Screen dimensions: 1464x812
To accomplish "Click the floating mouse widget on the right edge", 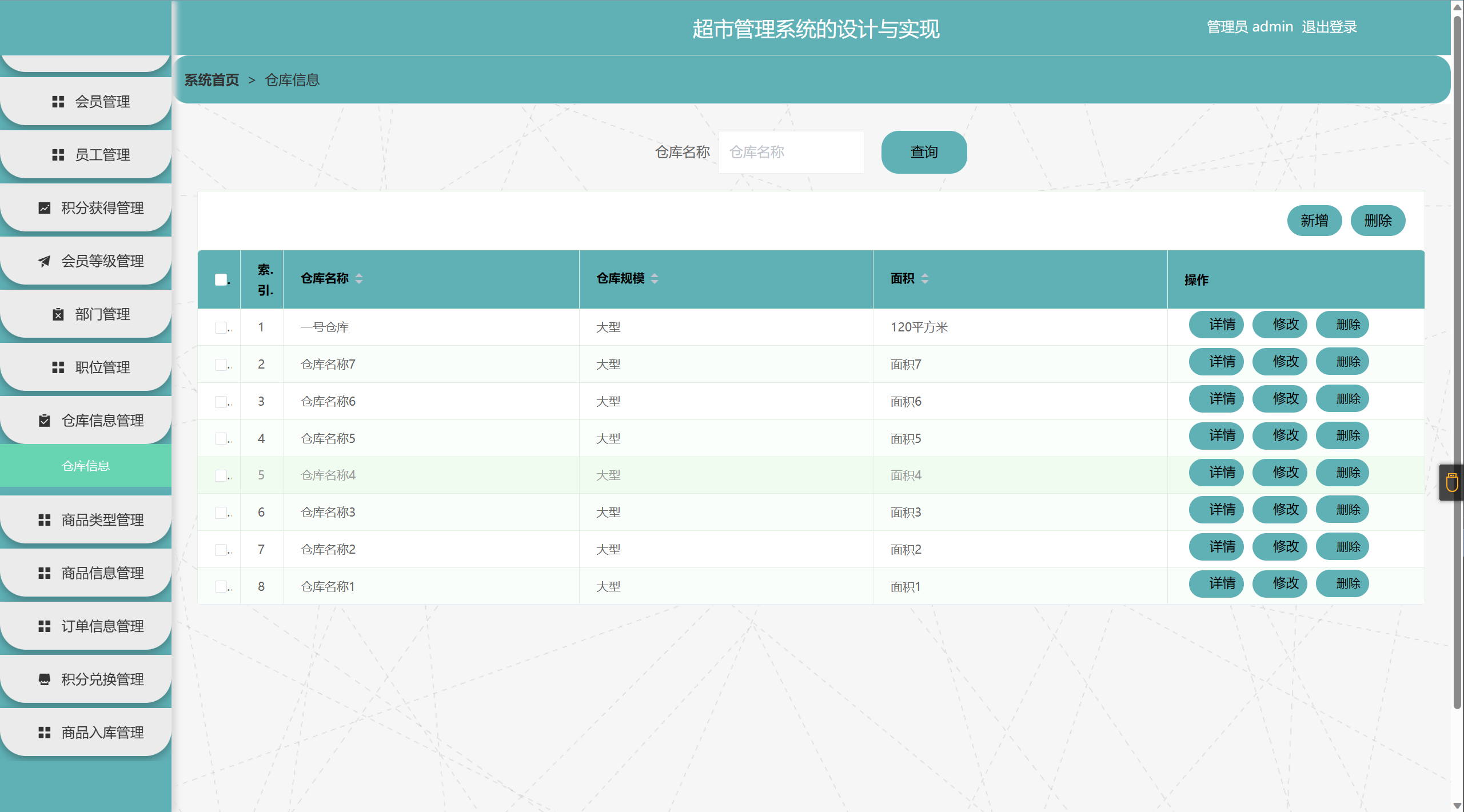I will coord(1451,483).
